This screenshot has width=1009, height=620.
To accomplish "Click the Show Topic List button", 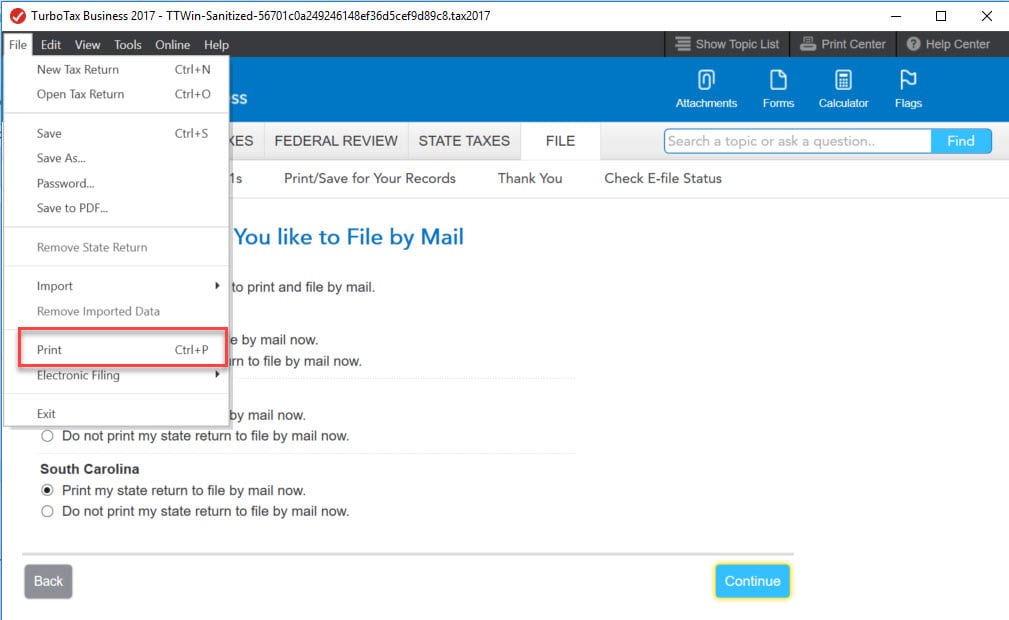I will [727, 44].
